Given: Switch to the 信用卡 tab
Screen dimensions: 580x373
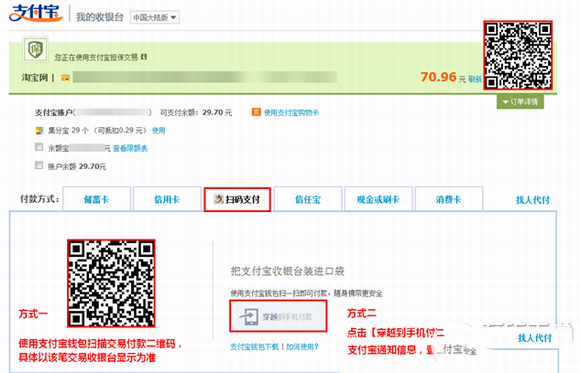Looking at the screenshot, I should point(167,199).
